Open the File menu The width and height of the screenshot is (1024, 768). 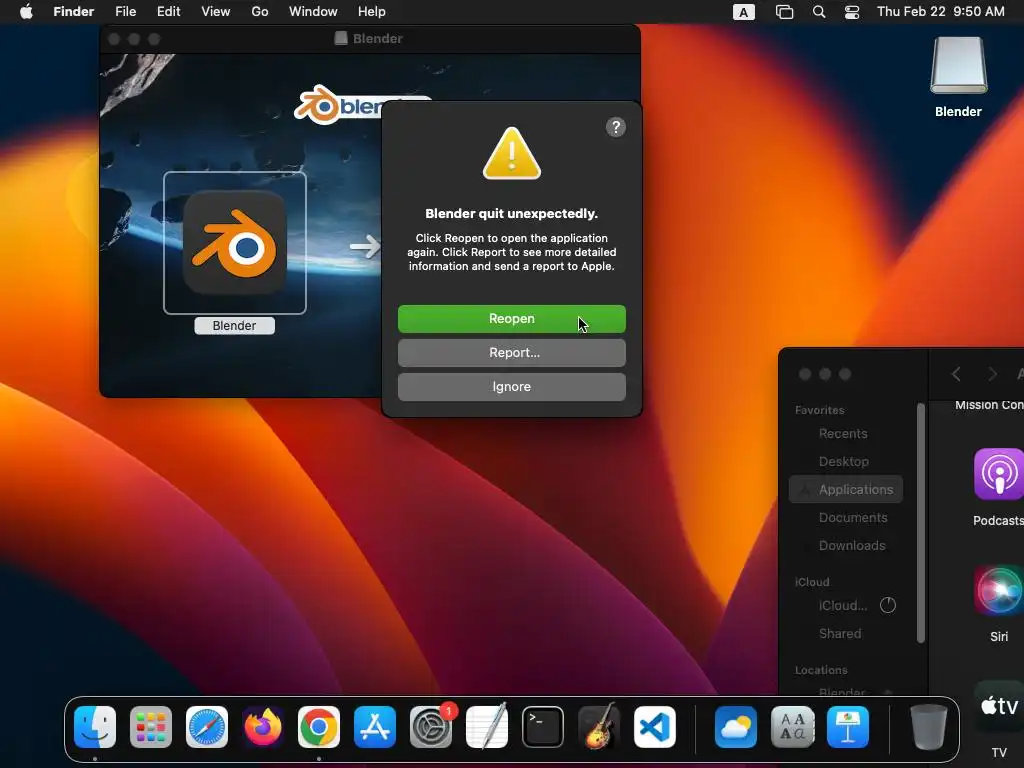(x=125, y=12)
